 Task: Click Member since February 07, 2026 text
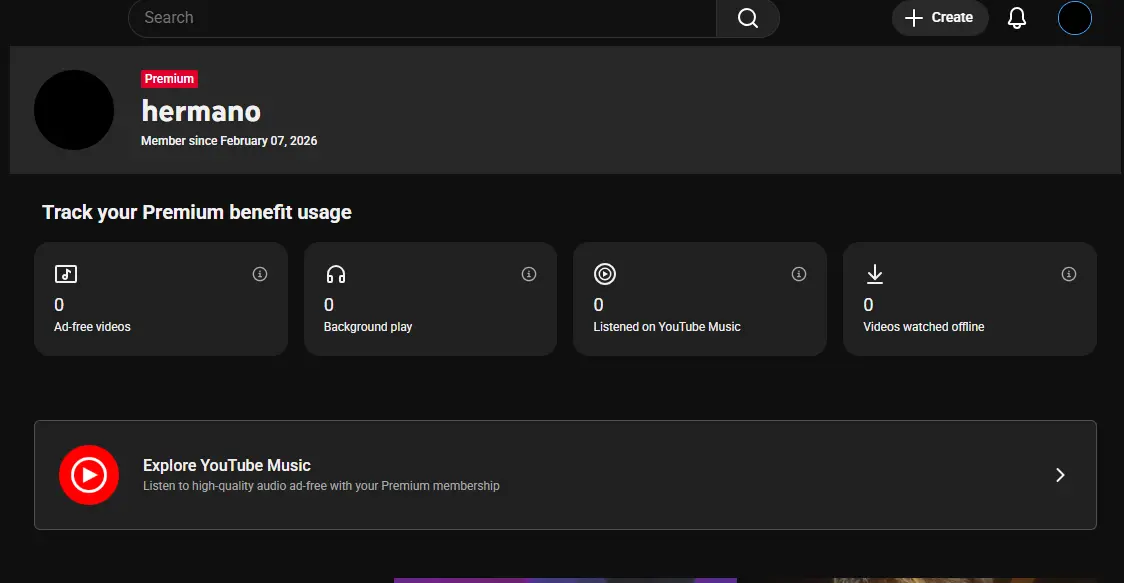[229, 141]
